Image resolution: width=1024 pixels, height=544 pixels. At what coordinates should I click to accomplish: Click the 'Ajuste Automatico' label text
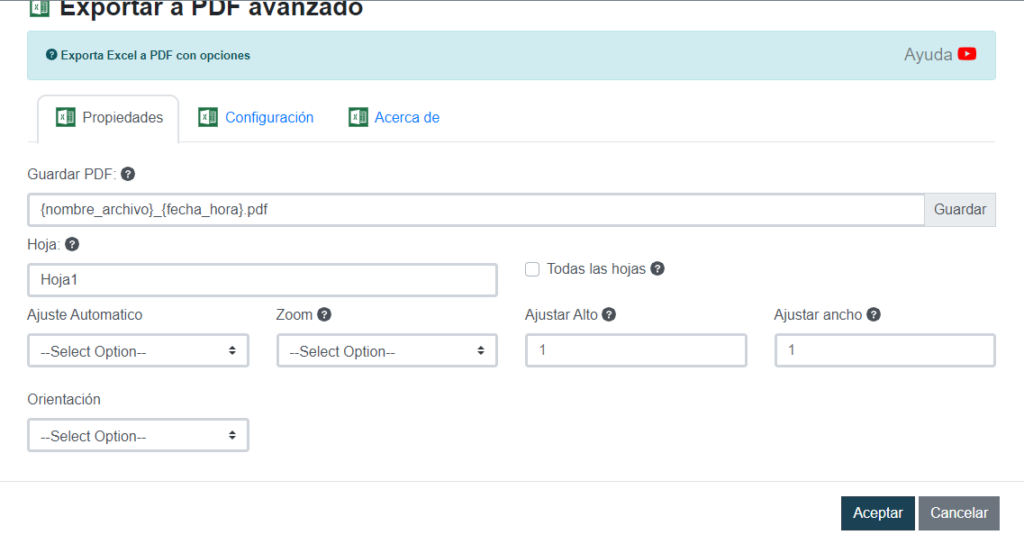coord(85,315)
